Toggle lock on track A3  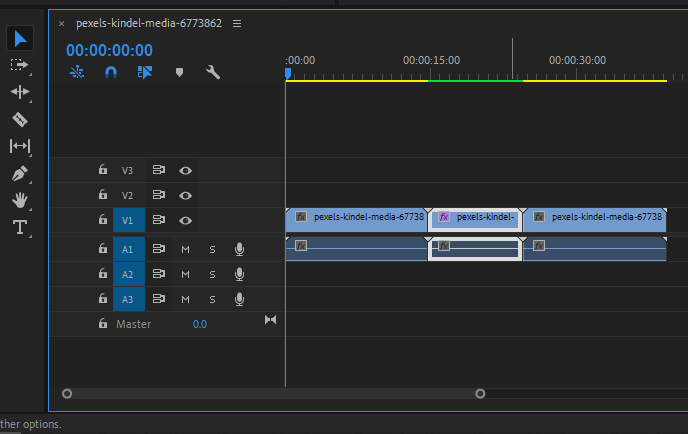(x=103, y=298)
